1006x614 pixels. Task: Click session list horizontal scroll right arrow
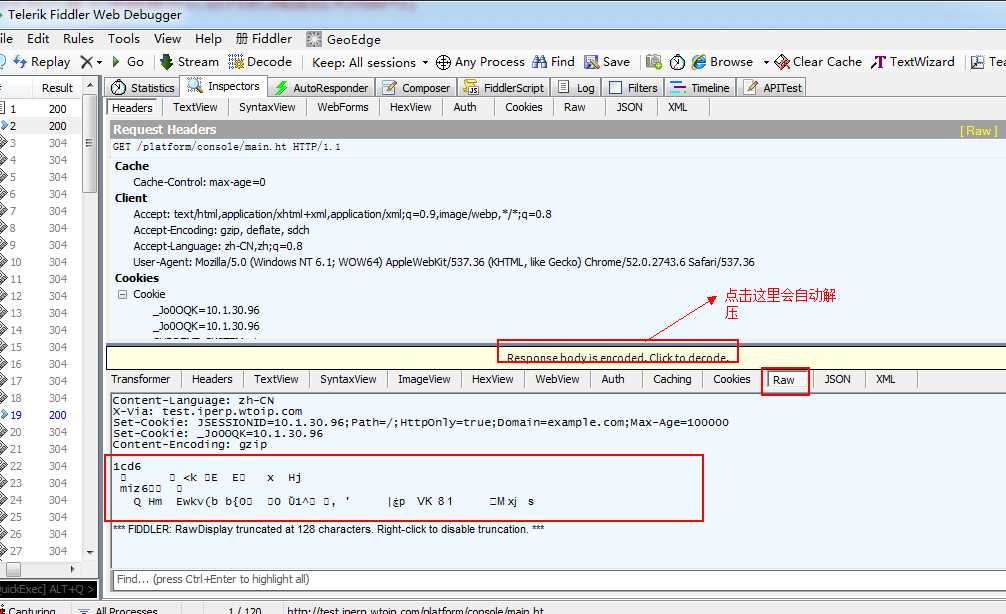[x=72, y=569]
